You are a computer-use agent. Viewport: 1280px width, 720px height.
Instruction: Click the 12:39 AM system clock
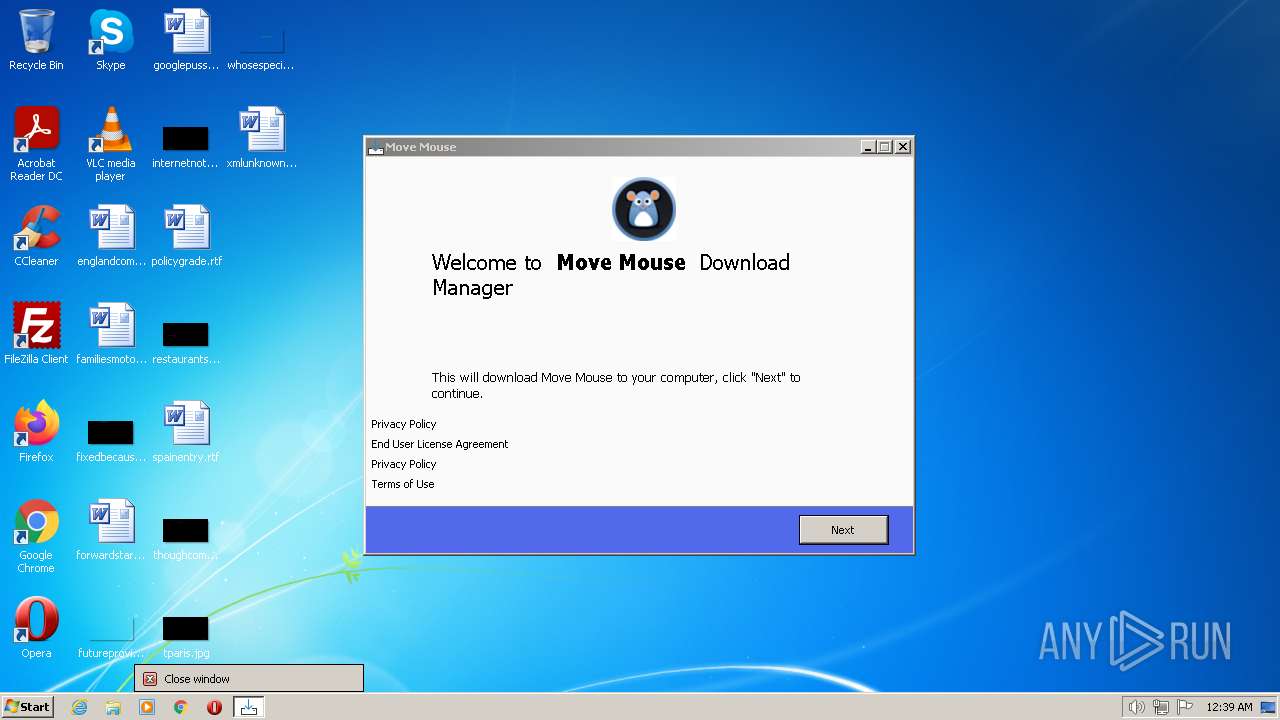1229,707
